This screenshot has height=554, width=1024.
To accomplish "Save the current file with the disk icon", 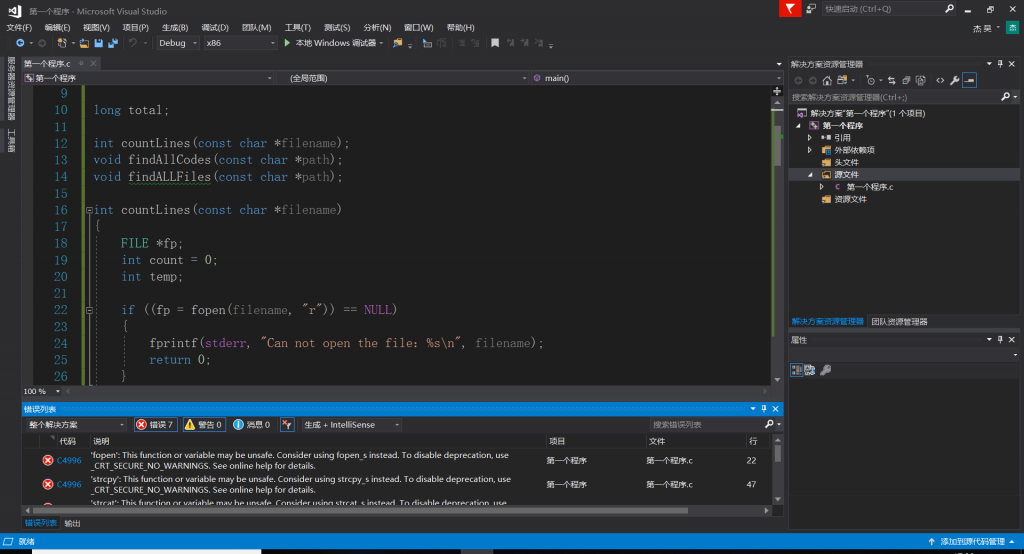I will (x=99, y=43).
